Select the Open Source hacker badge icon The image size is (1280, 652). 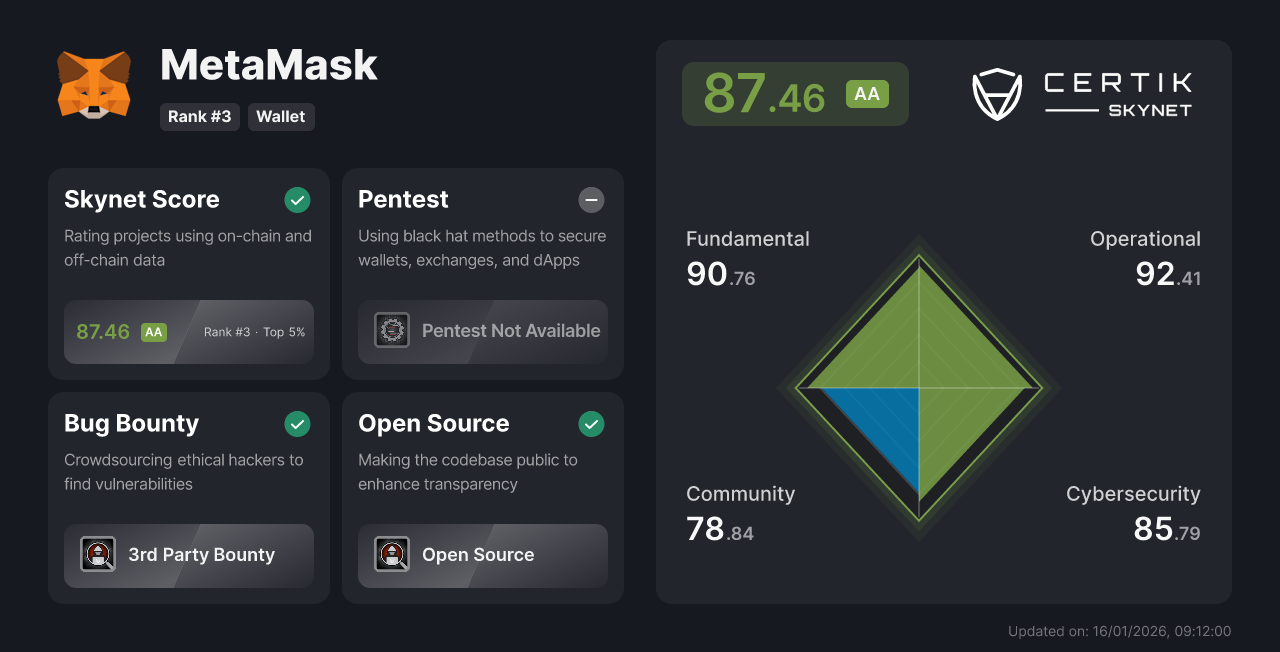tap(391, 555)
